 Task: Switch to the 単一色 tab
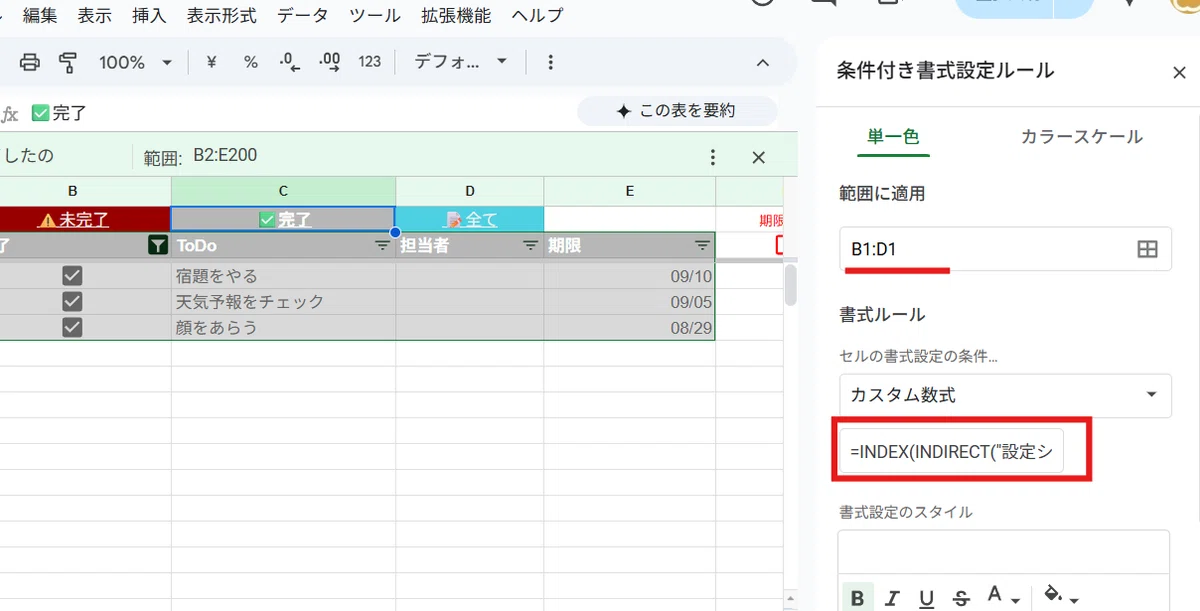(x=893, y=137)
